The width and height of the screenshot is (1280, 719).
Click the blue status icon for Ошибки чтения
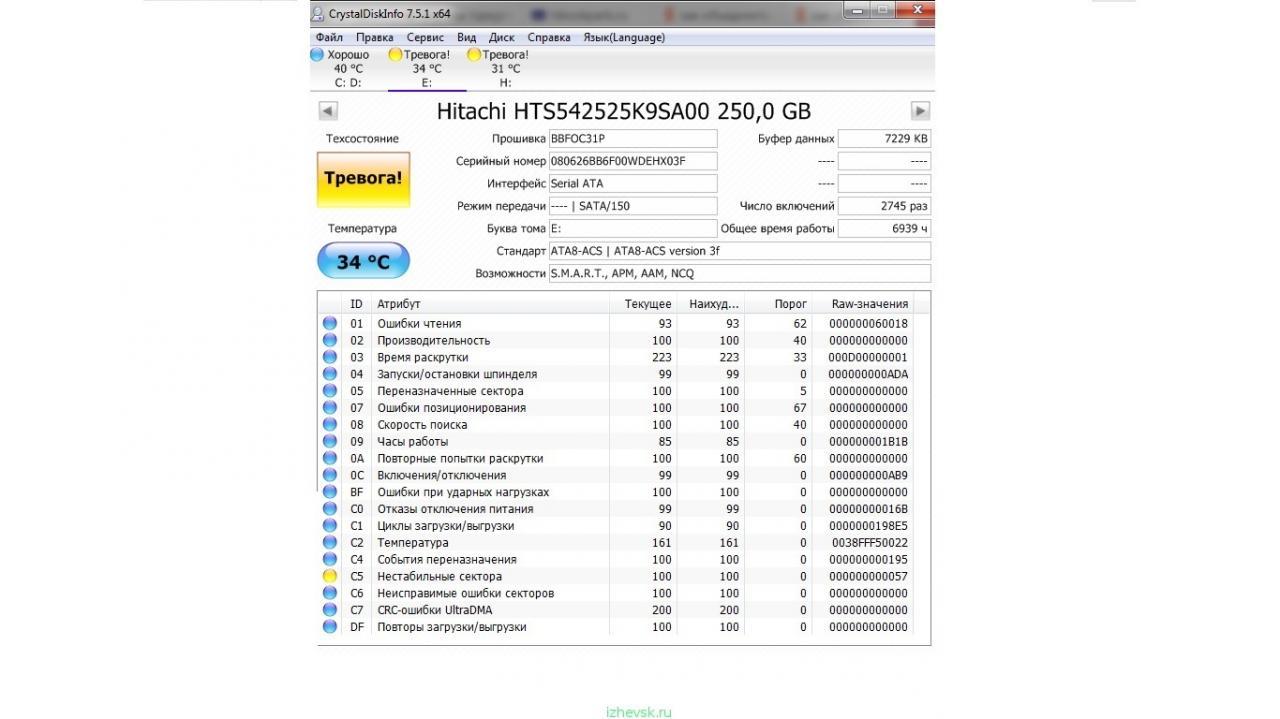[329, 323]
